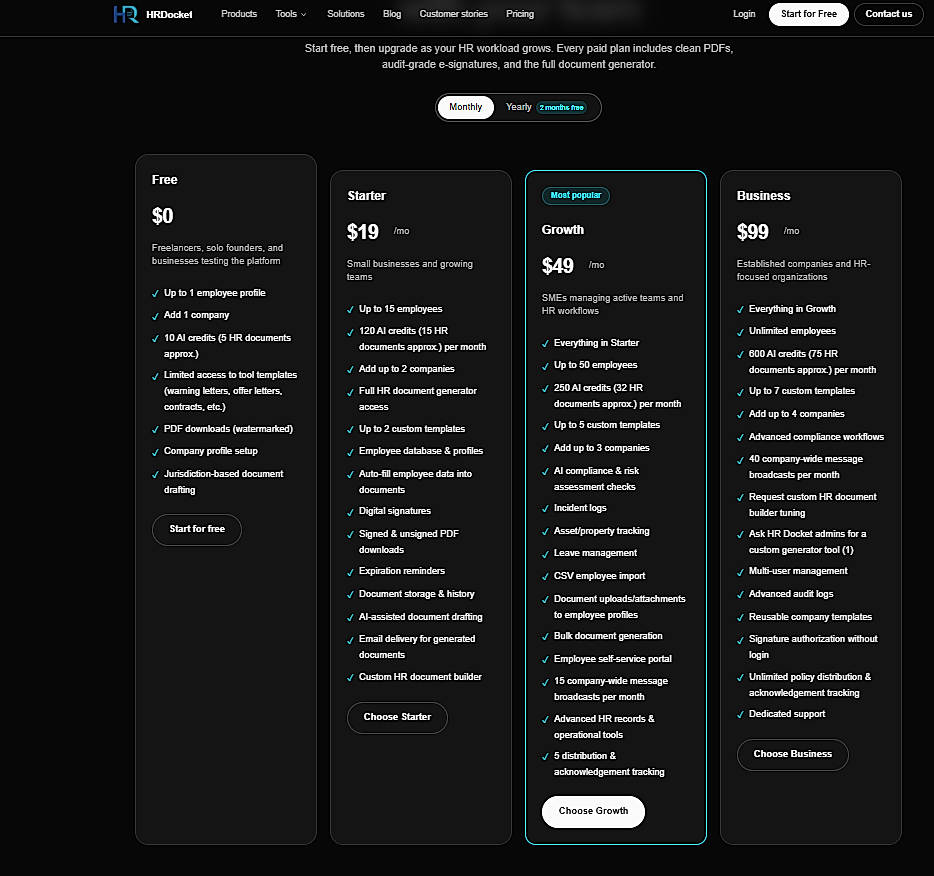Click checkmark beside Document storage & history
The image size is (934, 876).
click(350, 595)
